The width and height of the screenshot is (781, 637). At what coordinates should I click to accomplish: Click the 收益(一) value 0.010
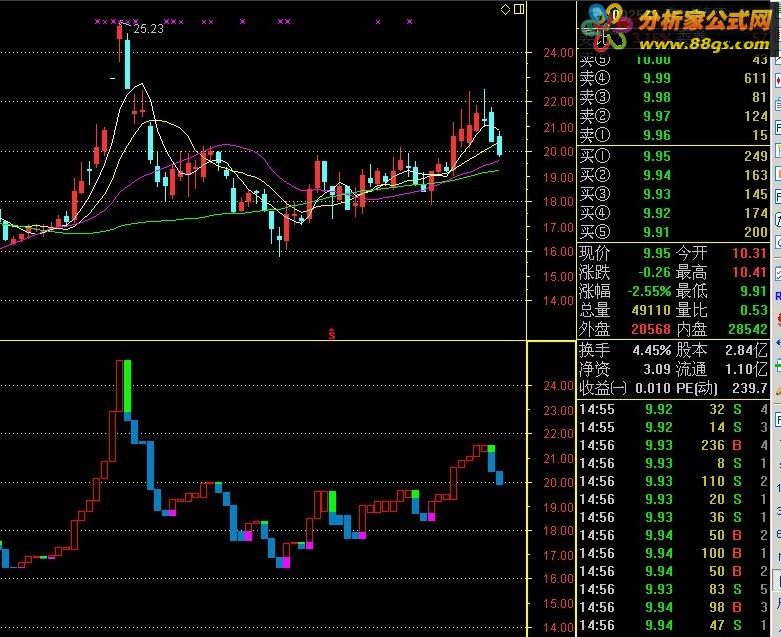tap(651, 388)
